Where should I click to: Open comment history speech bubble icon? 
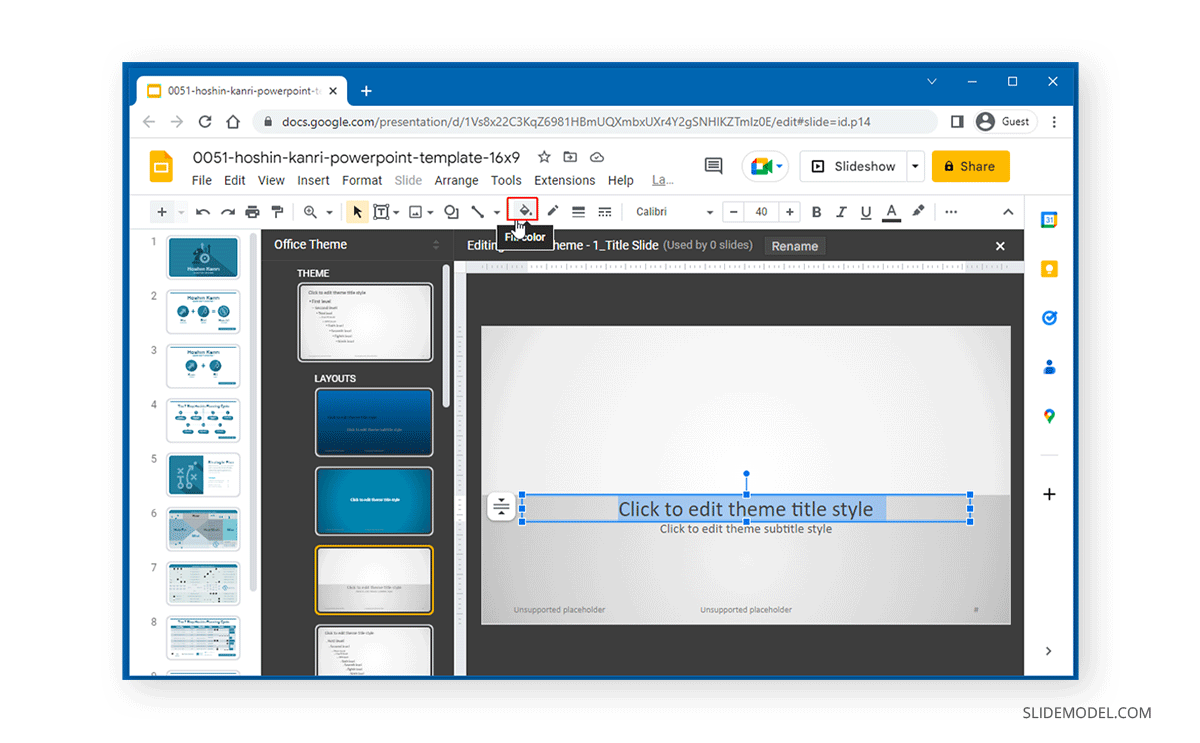[713, 166]
